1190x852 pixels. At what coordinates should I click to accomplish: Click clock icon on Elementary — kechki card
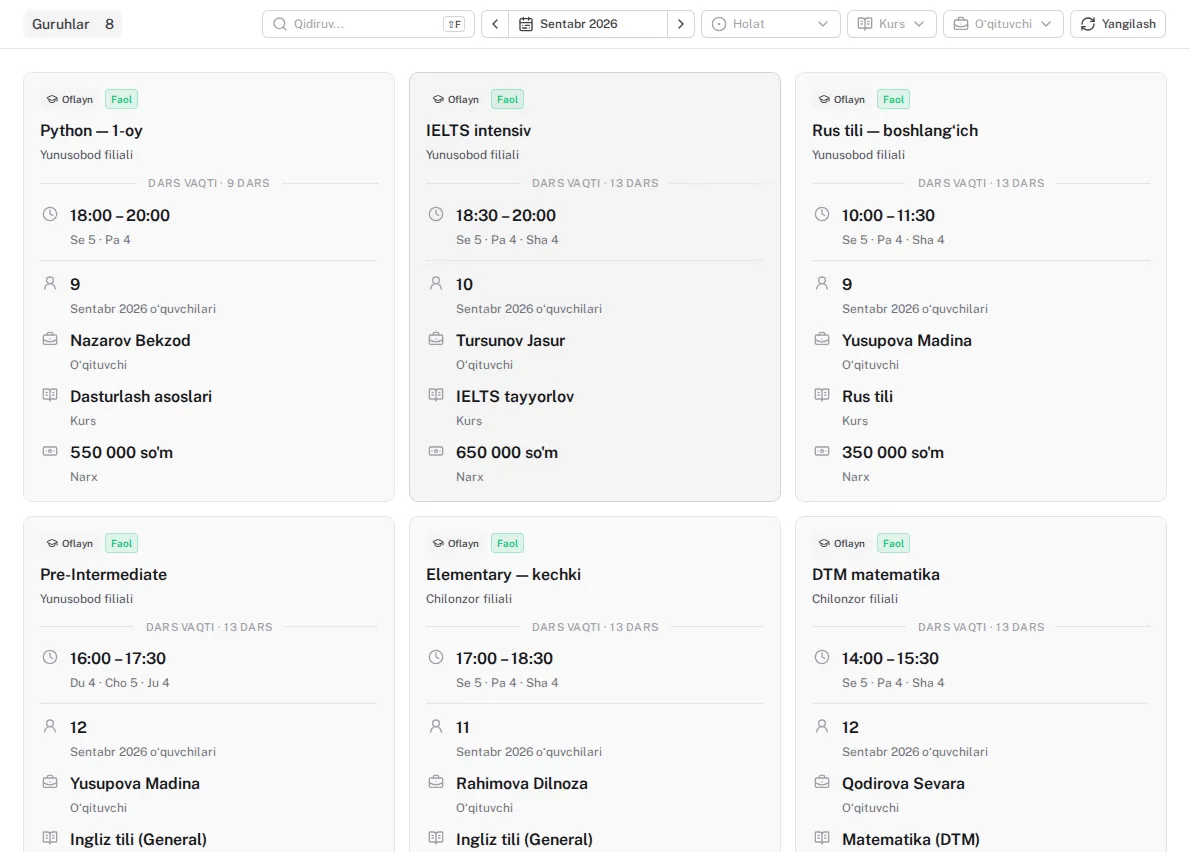click(x=436, y=658)
